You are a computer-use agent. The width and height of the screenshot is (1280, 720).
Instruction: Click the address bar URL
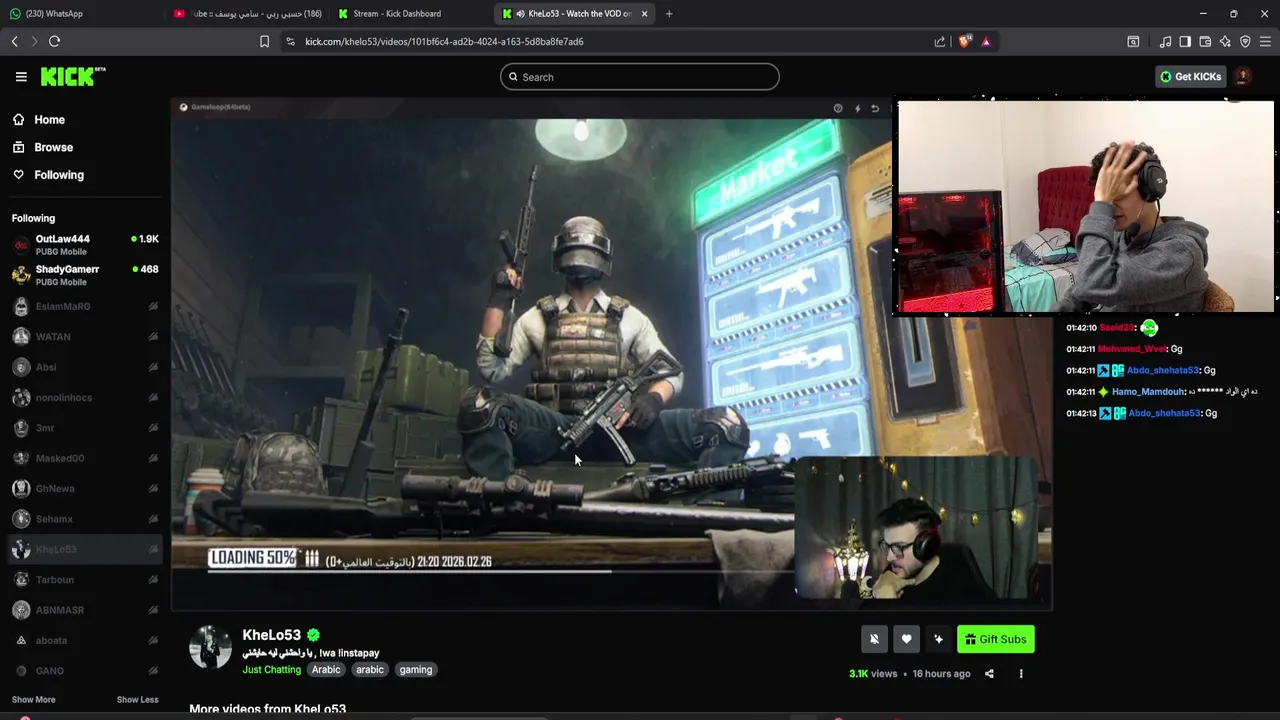pos(444,41)
